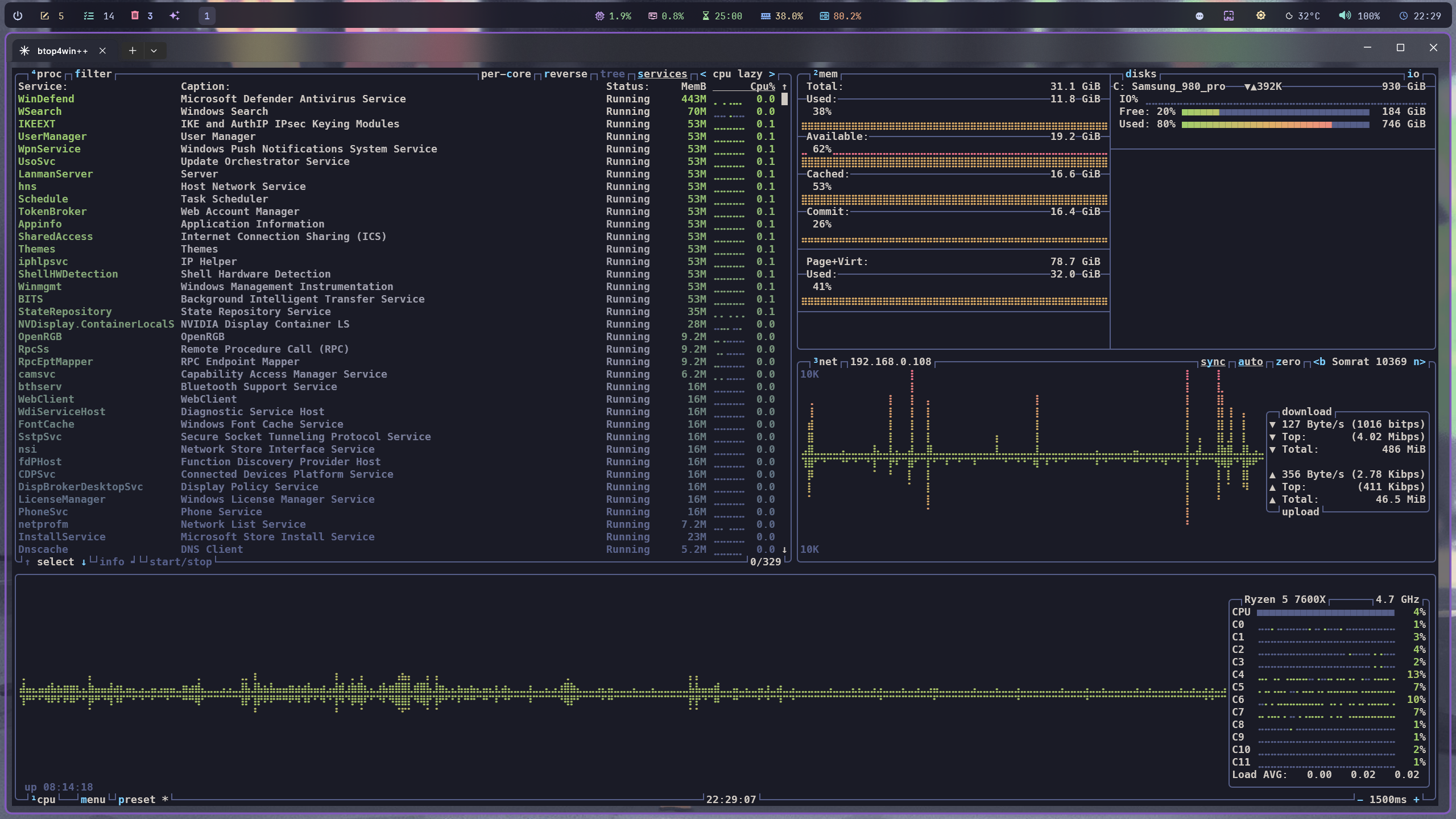Select the WinDefend service row
1456x819 pixels.
coord(396,99)
